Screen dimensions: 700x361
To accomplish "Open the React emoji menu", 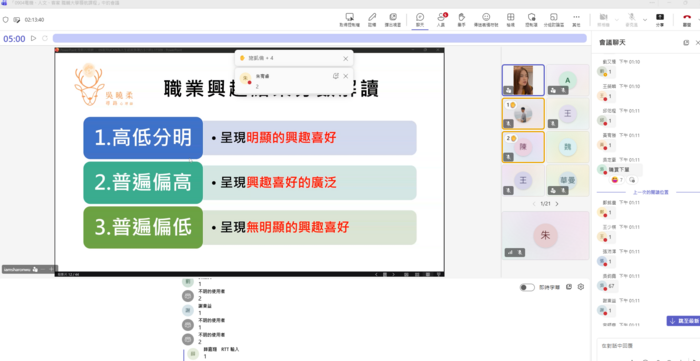I will click(486, 20).
